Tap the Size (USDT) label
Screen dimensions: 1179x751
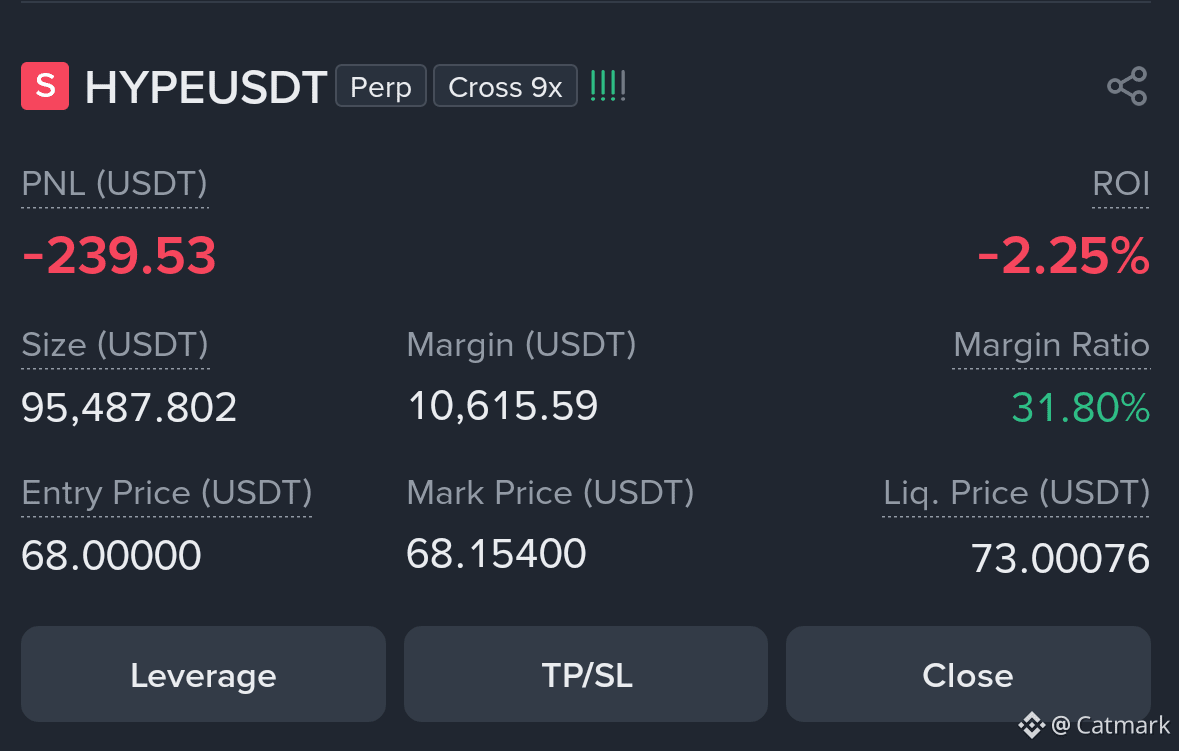click(115, 345)
